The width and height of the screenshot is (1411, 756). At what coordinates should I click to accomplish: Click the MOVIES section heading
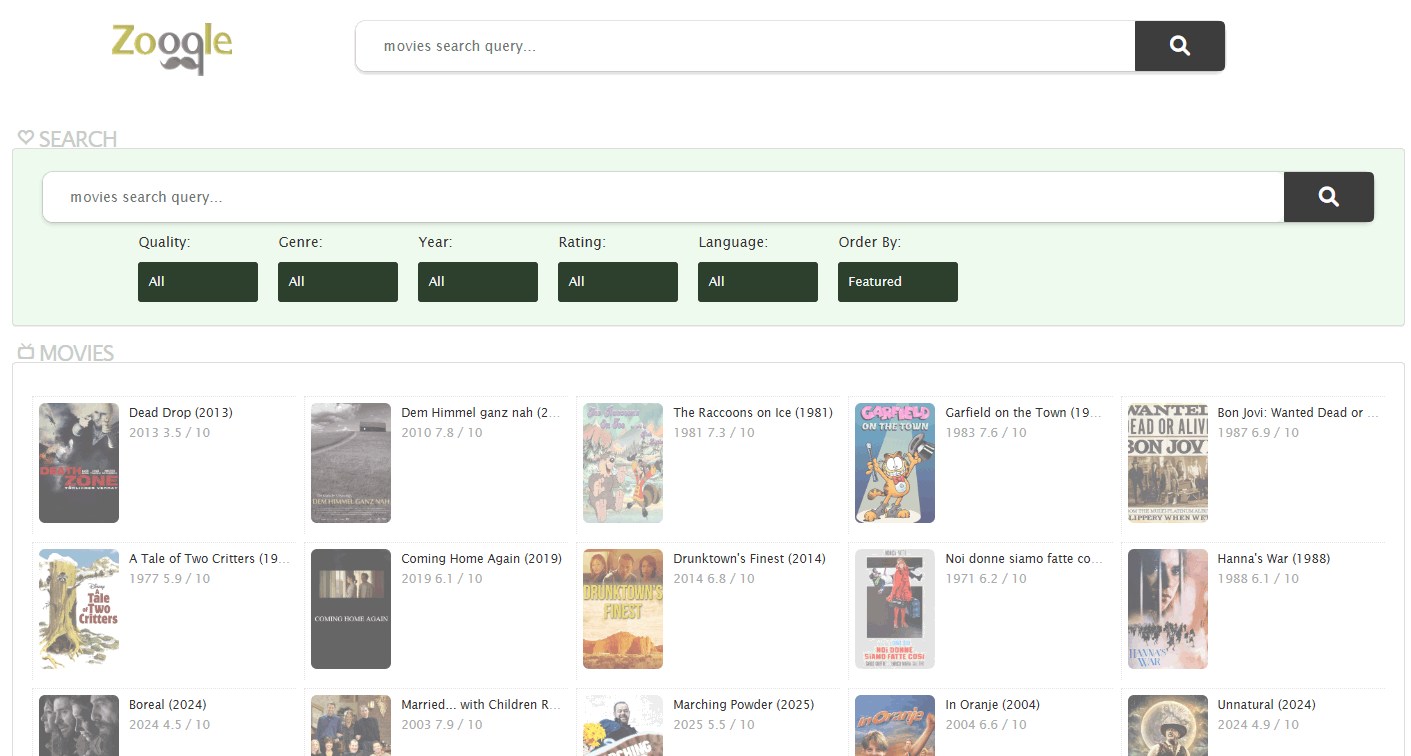pyautogui.click(x=76, y=353)
